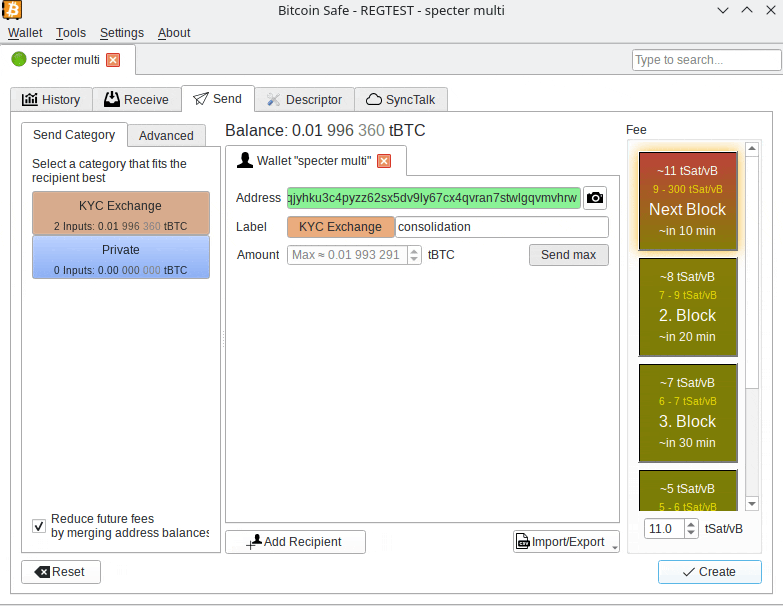Click the Send max button
783x606 pixels.
click(569, 255)
